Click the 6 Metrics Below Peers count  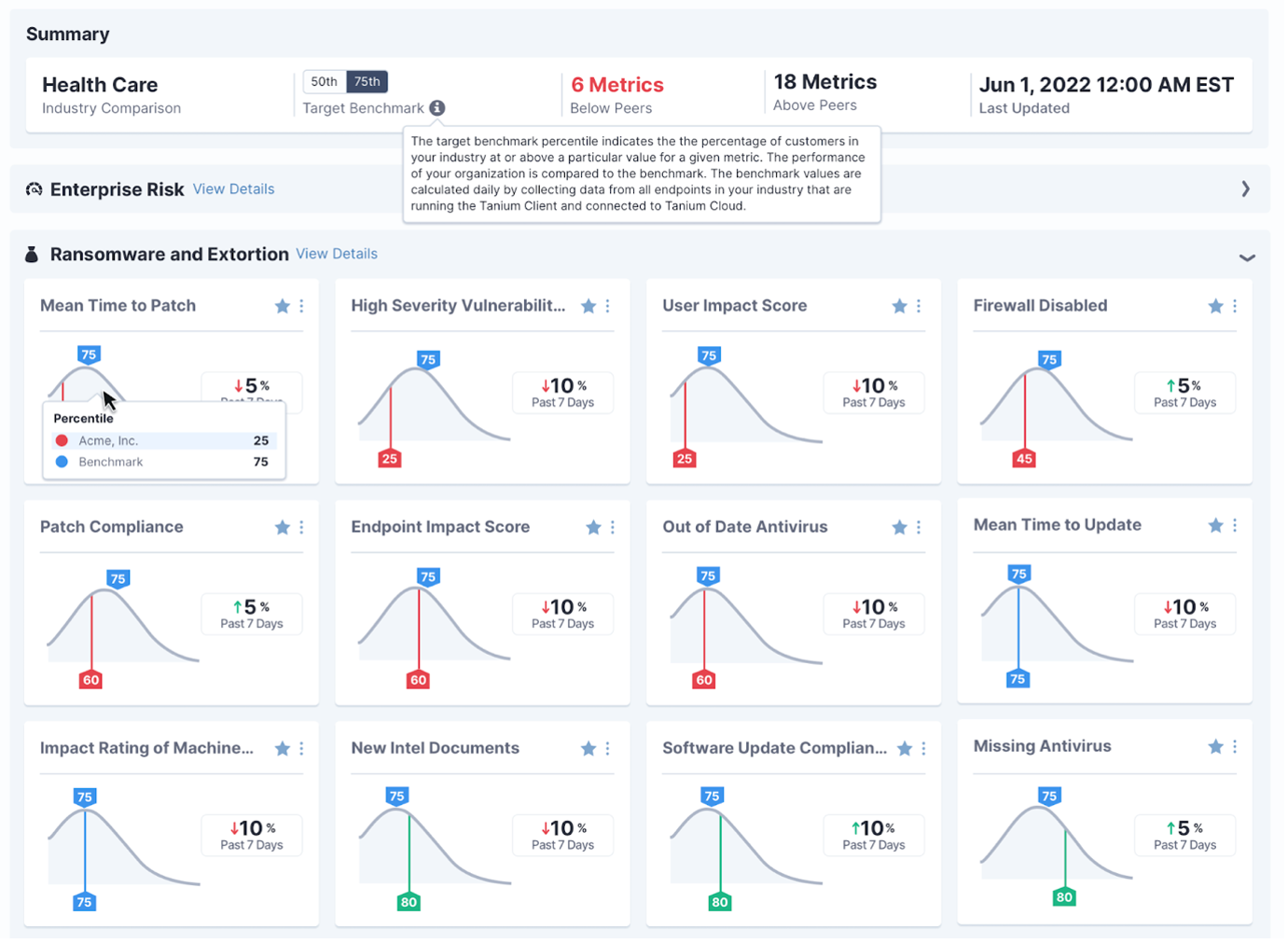pyautogui.click(x=617, y=85)
